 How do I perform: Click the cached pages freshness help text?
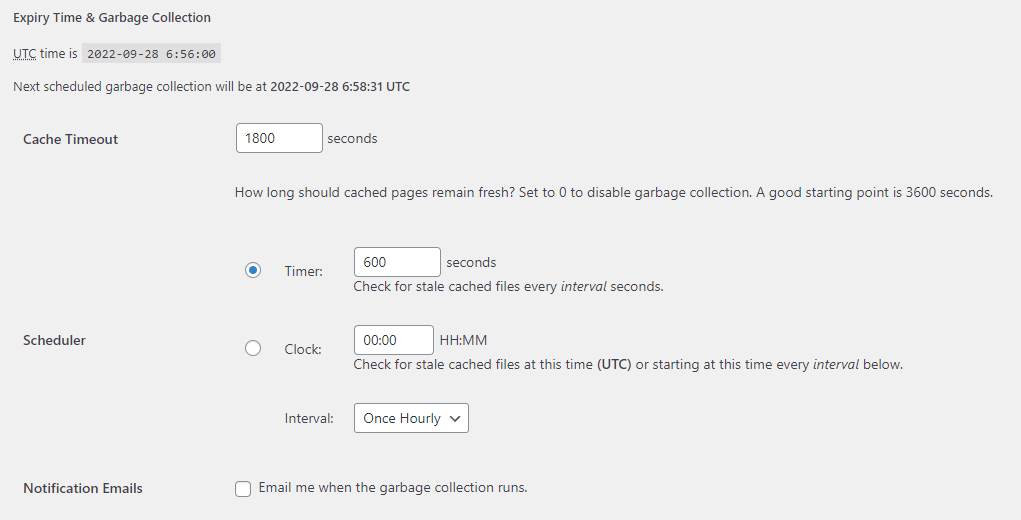613,192
